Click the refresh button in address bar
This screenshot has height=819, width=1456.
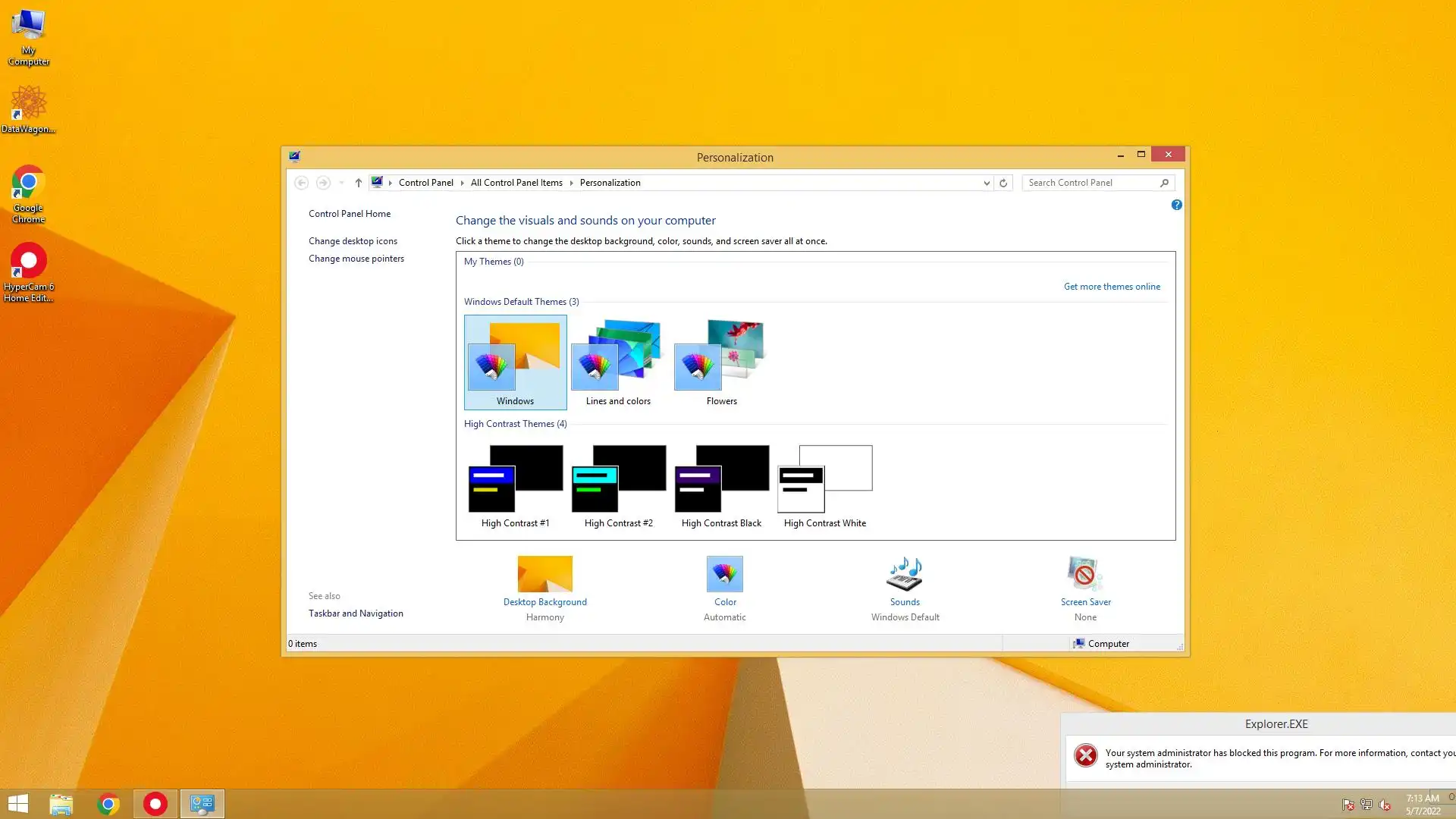(1003, 183)
